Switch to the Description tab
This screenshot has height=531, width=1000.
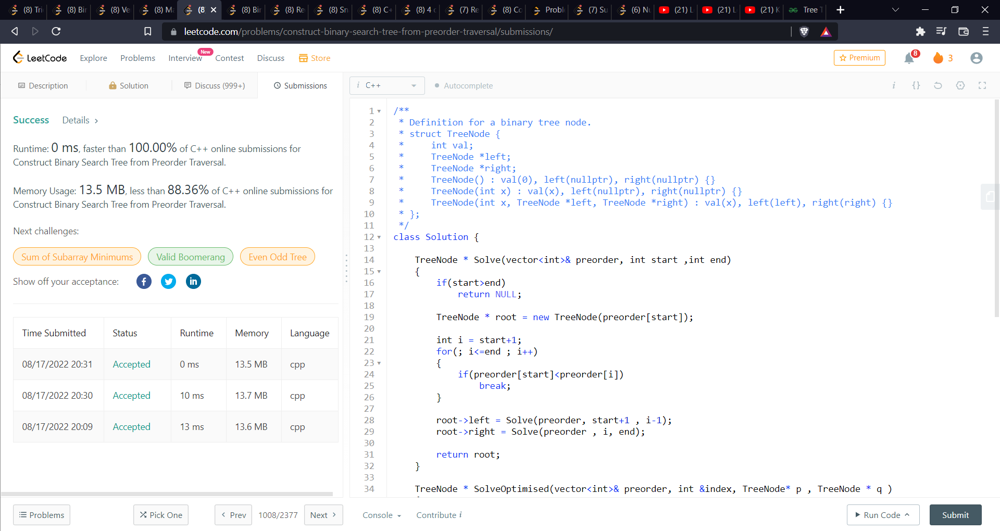tap(43, 86)
